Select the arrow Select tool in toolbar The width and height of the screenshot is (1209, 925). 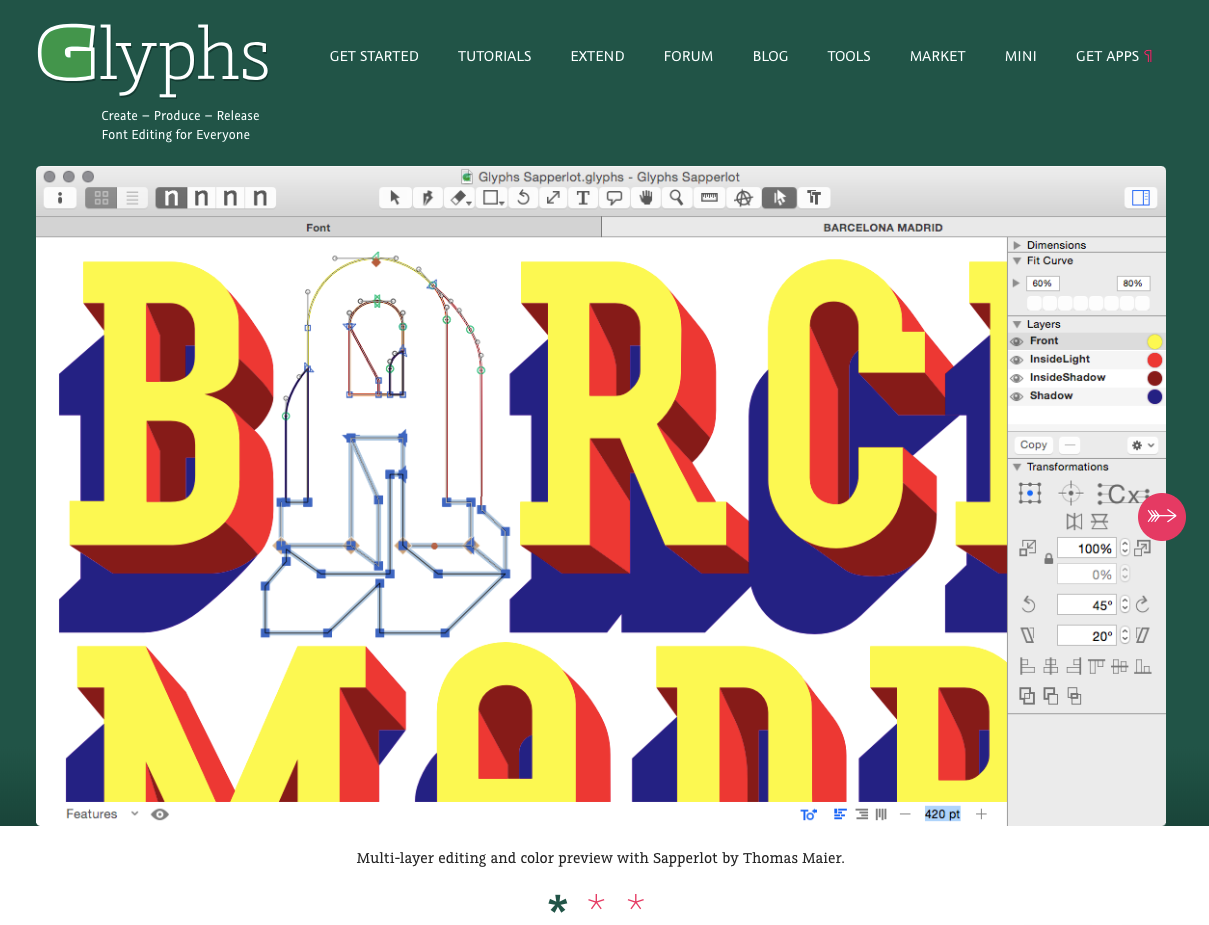point(395,198)
